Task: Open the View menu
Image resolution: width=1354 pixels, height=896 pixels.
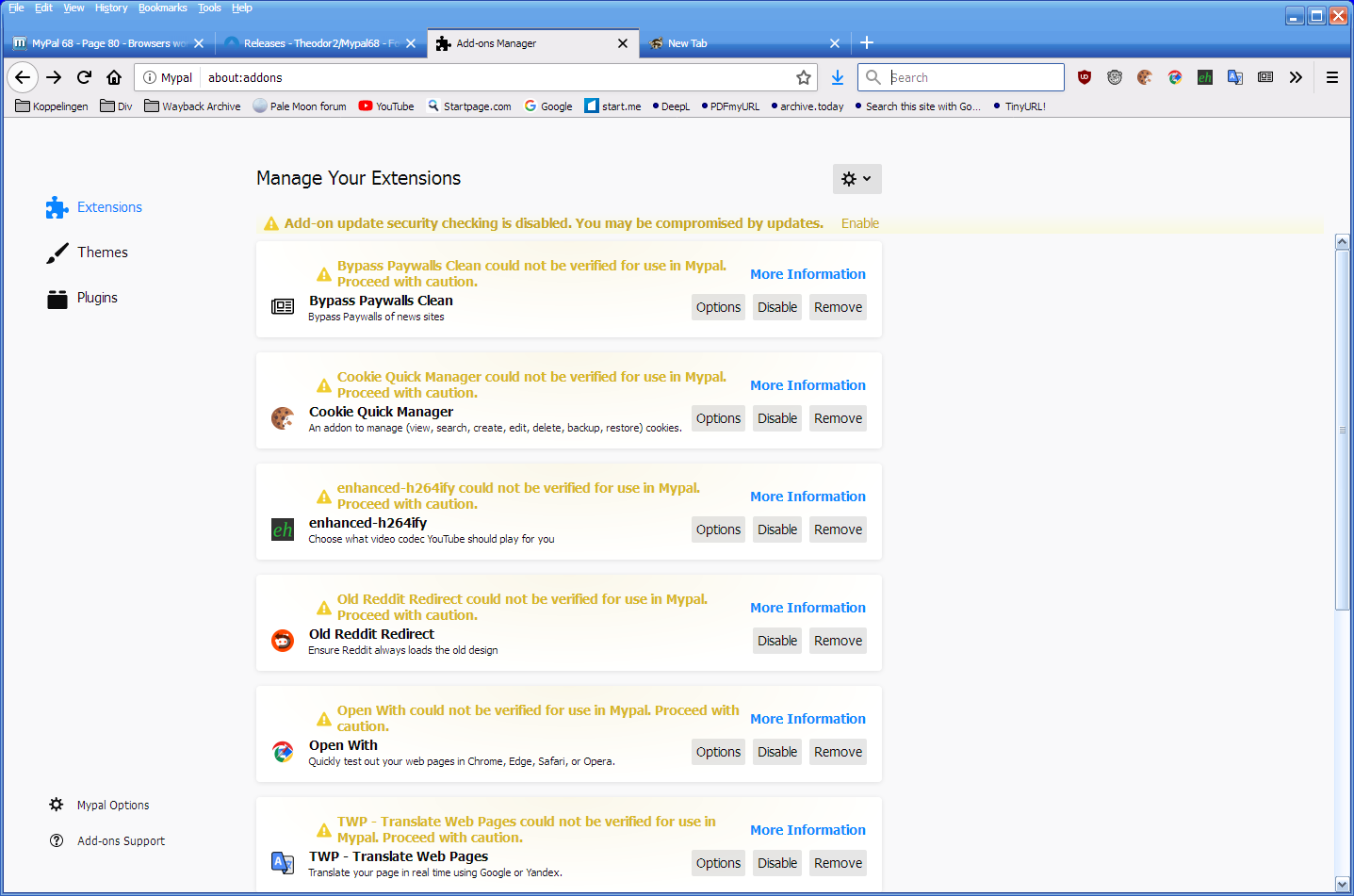Action: [x=73, y=8]
